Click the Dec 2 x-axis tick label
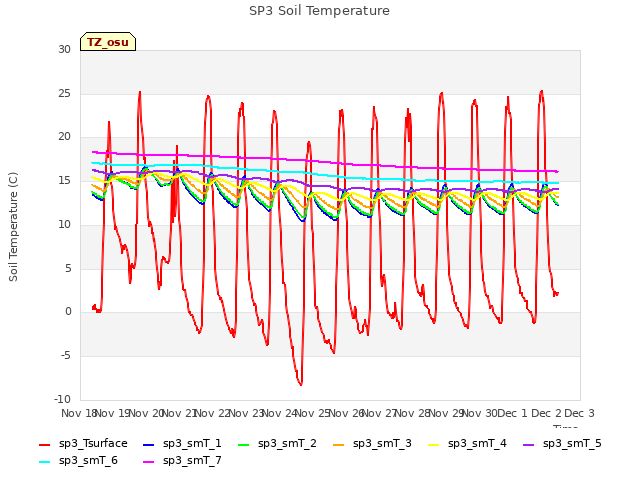Screen dimensions: 640x480 coord(546,413)
